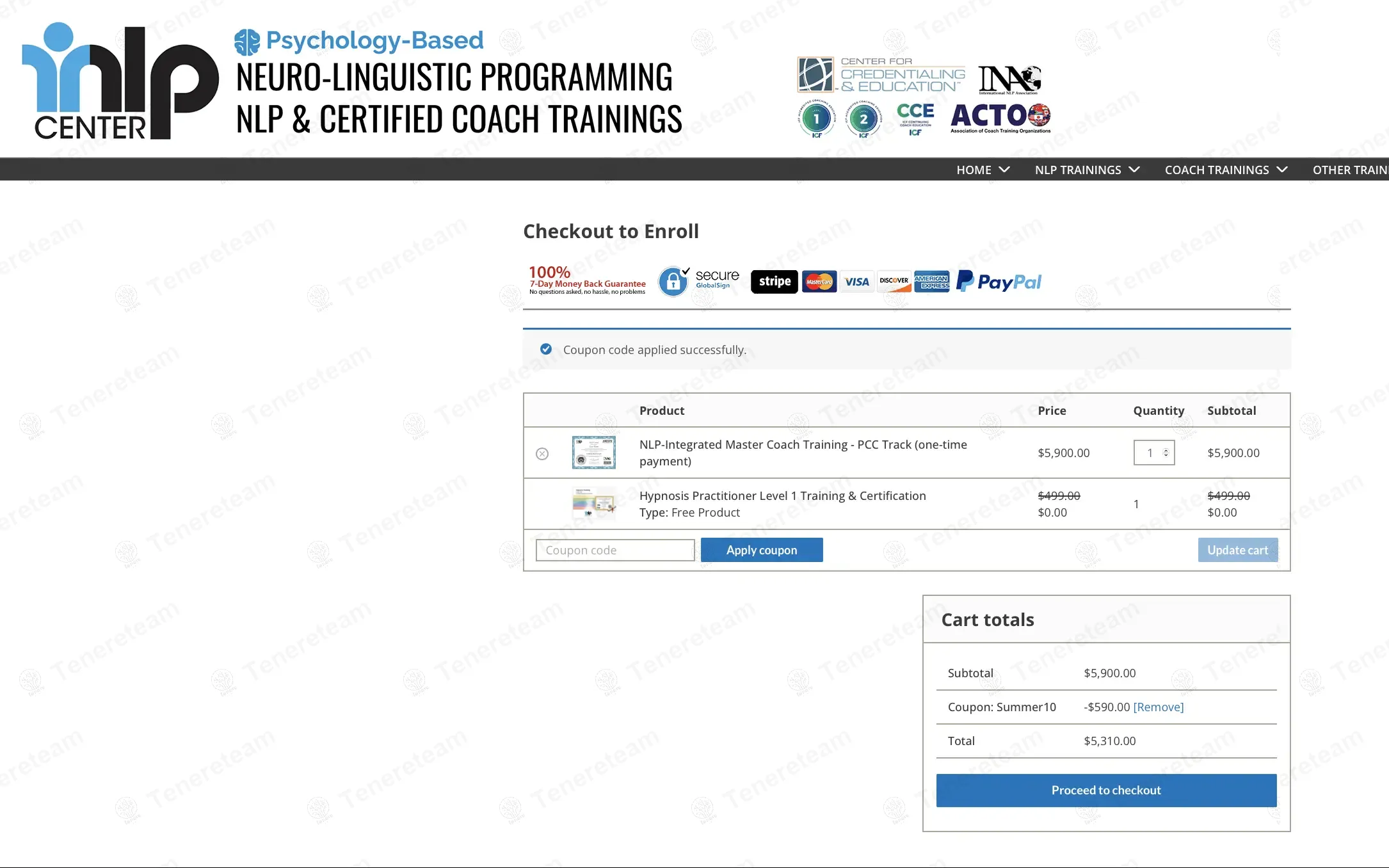The height and width of the screenshot is (868, 1389).
Task: Remove the Summer10 coupon
Action: (1158, 707)
